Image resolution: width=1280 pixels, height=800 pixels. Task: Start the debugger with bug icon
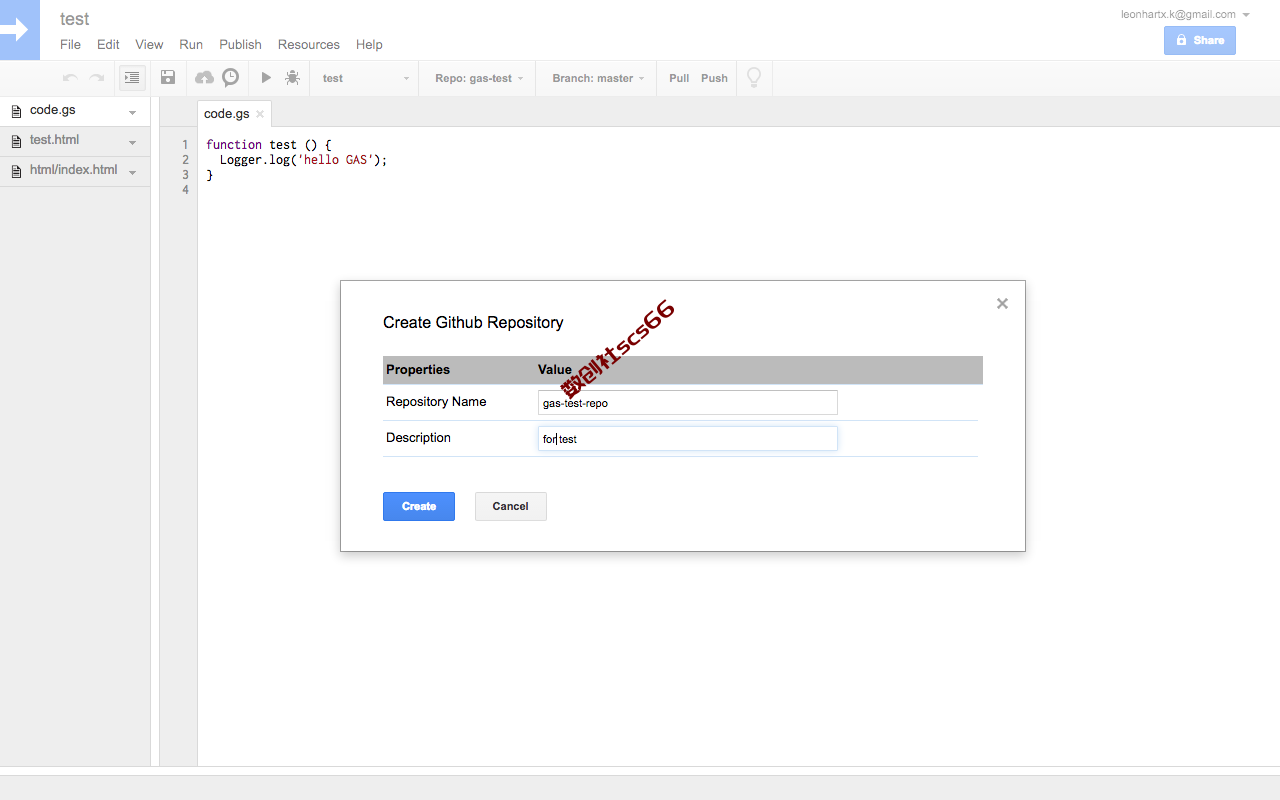tap(292, 78)
